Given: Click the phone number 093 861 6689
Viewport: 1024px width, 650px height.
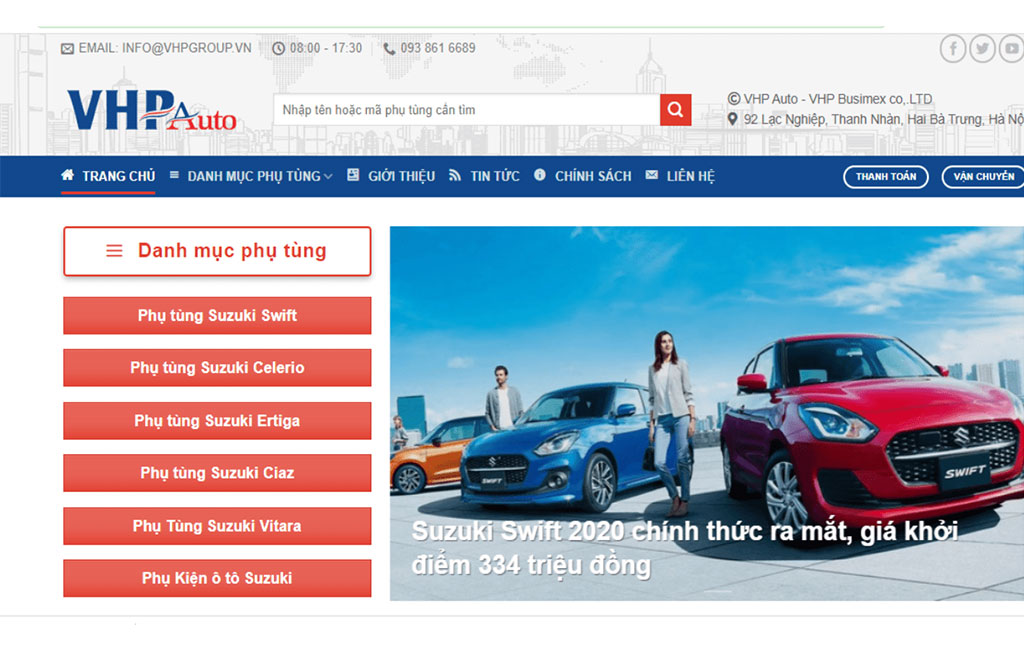Looking at the screenshot, I should pyautogui.click(x=438, y=48).
